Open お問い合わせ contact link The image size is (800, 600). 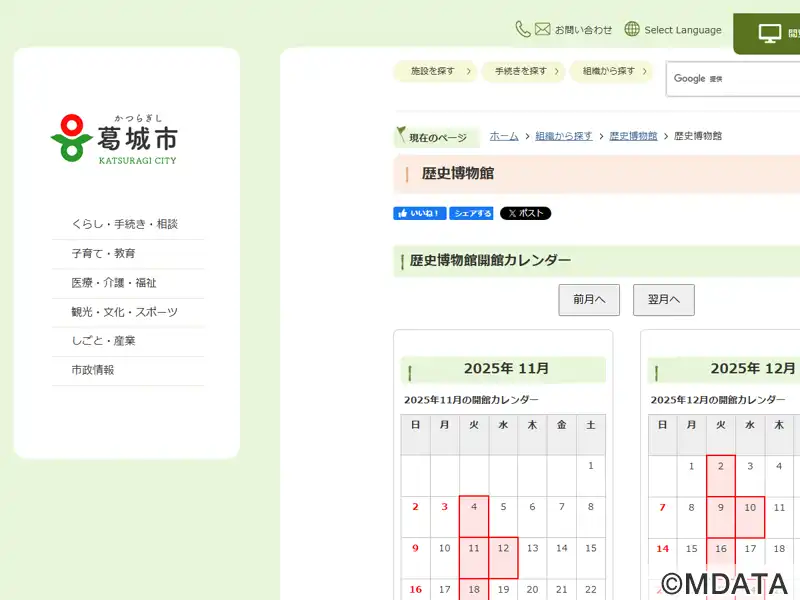pos(583,30)
